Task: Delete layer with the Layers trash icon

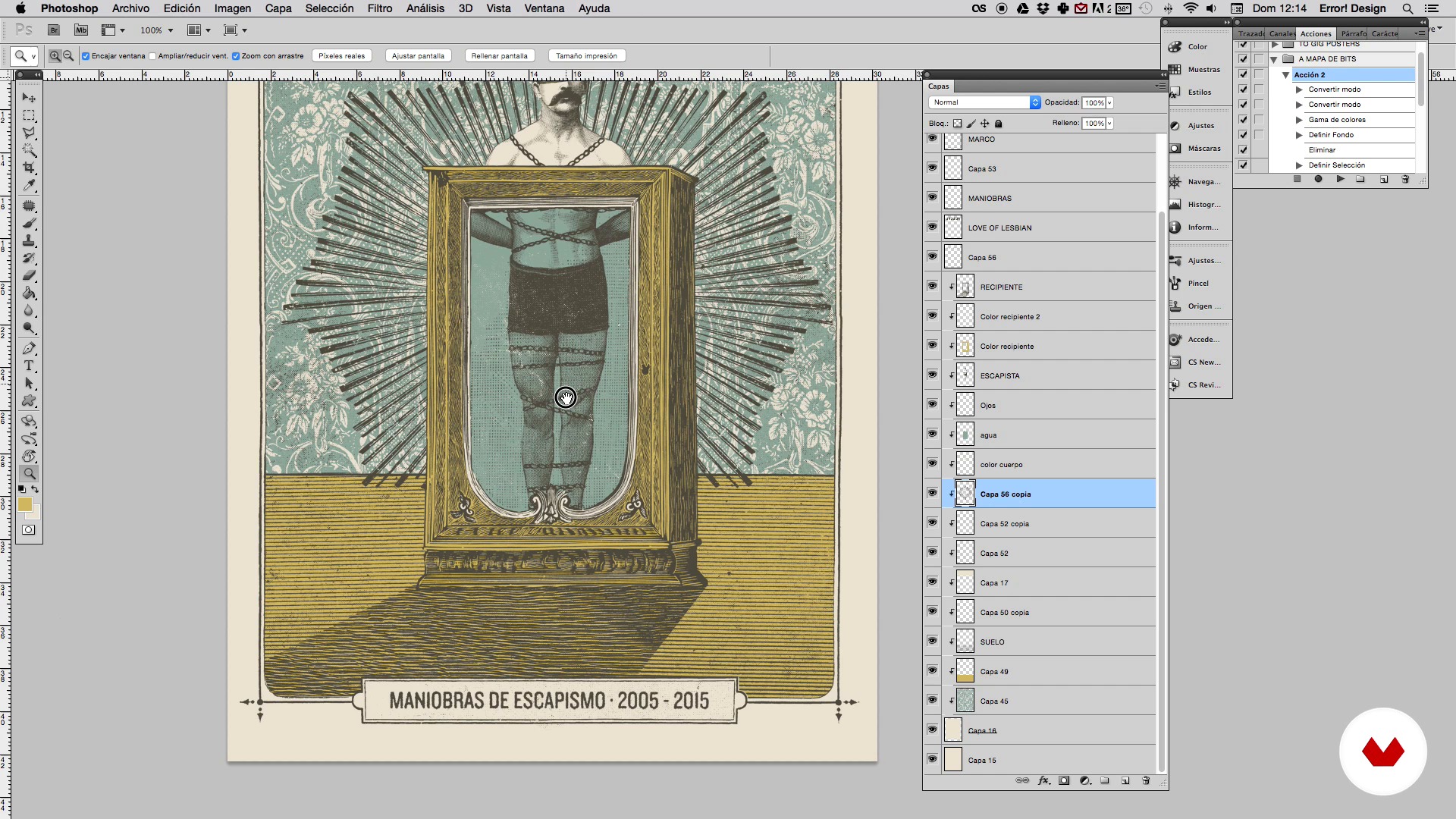Action: [1146, 780]
